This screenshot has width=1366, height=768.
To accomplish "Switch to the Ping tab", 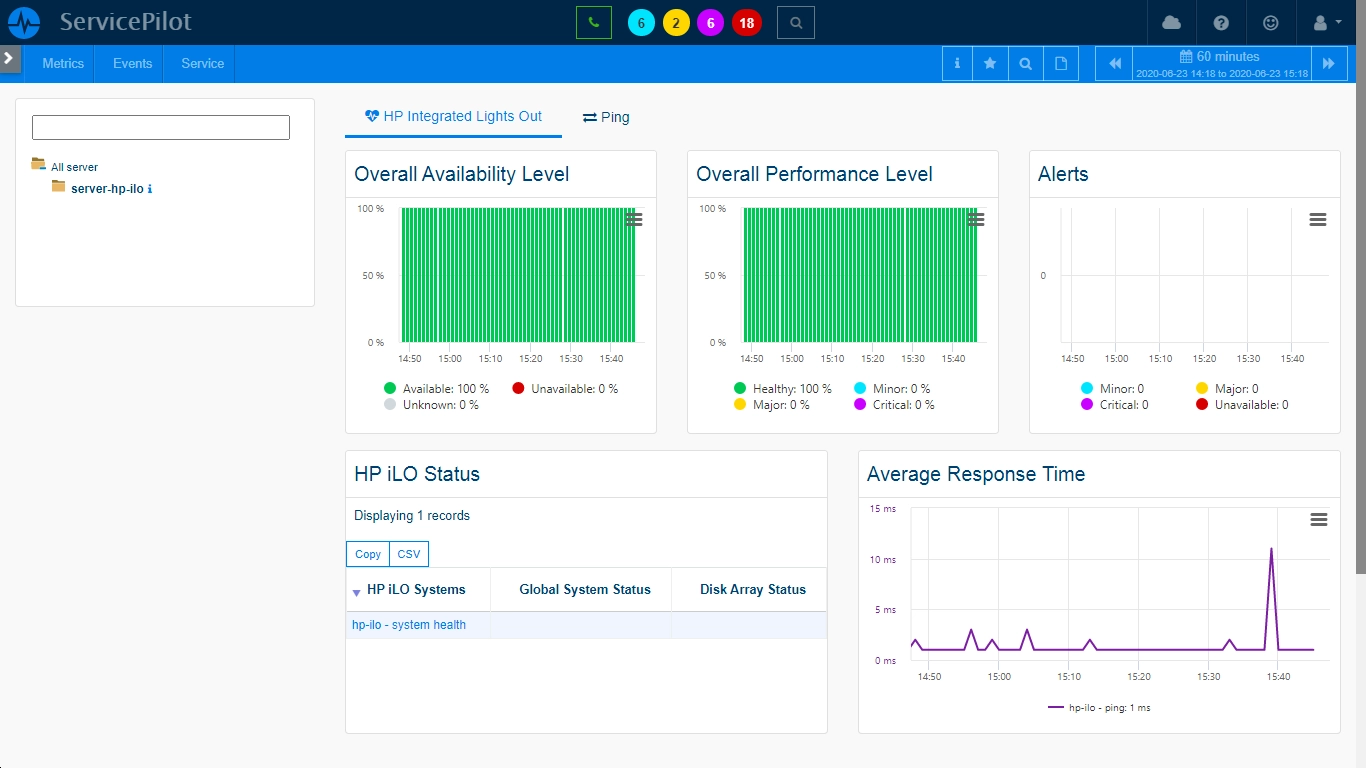I will pyautogui.click(x=606, y=117).
